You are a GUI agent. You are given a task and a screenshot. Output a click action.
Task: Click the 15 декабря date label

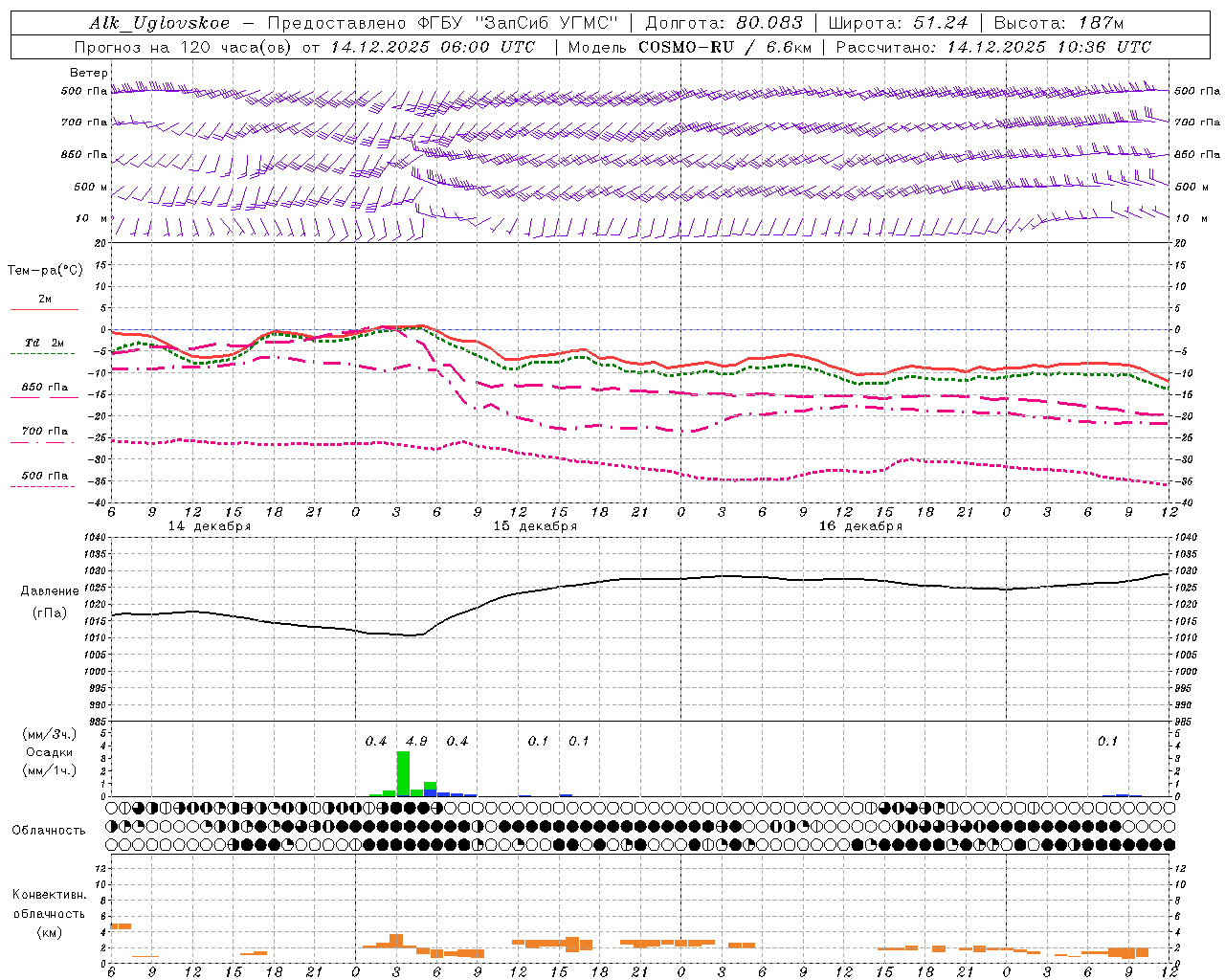click(x=535, y=526)
